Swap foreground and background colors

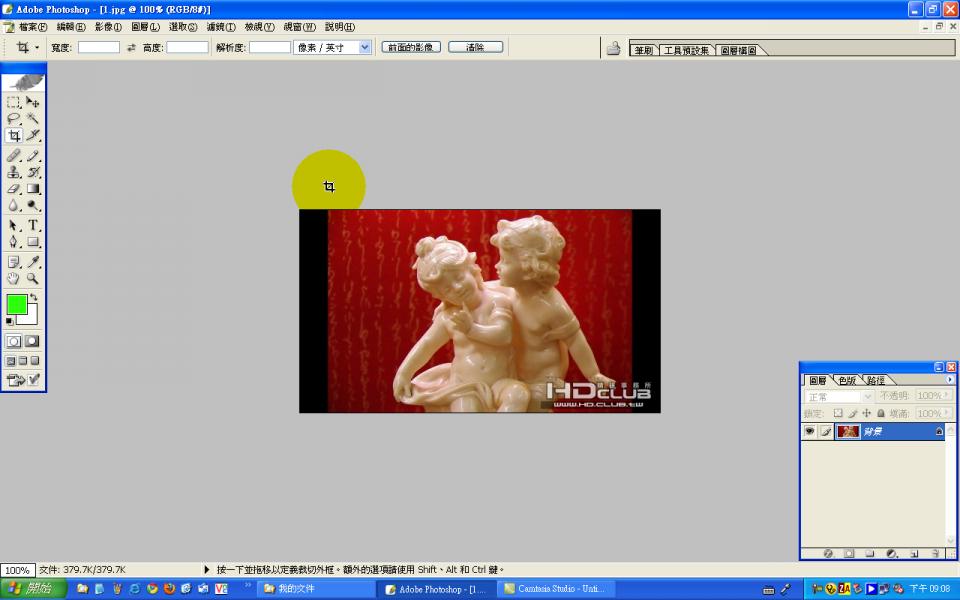click(x=34, y=297)
